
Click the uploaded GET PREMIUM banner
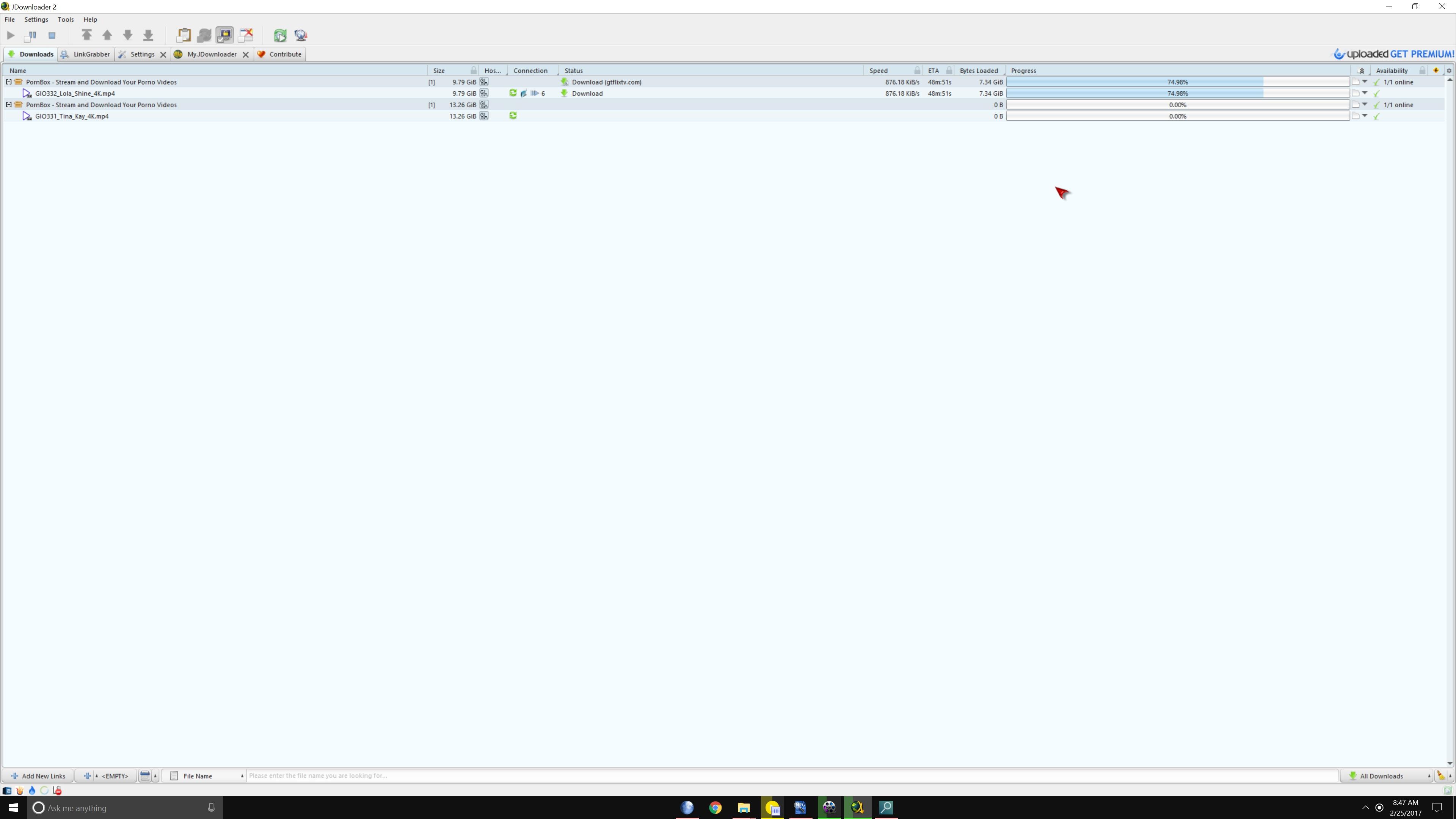(1393, 54)
